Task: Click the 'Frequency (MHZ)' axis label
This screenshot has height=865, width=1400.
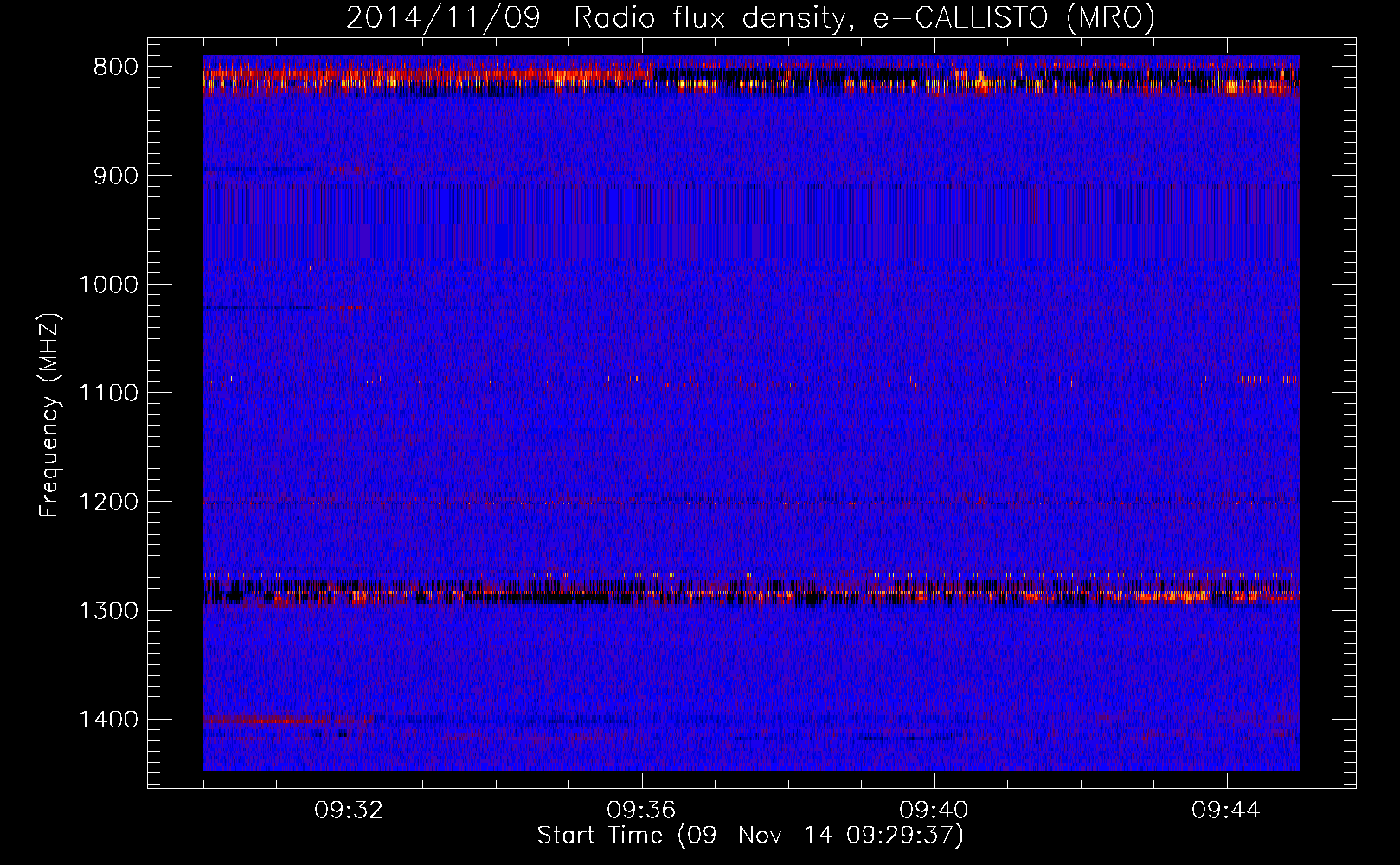Action: pyautogui.click(x=50, y=414)
